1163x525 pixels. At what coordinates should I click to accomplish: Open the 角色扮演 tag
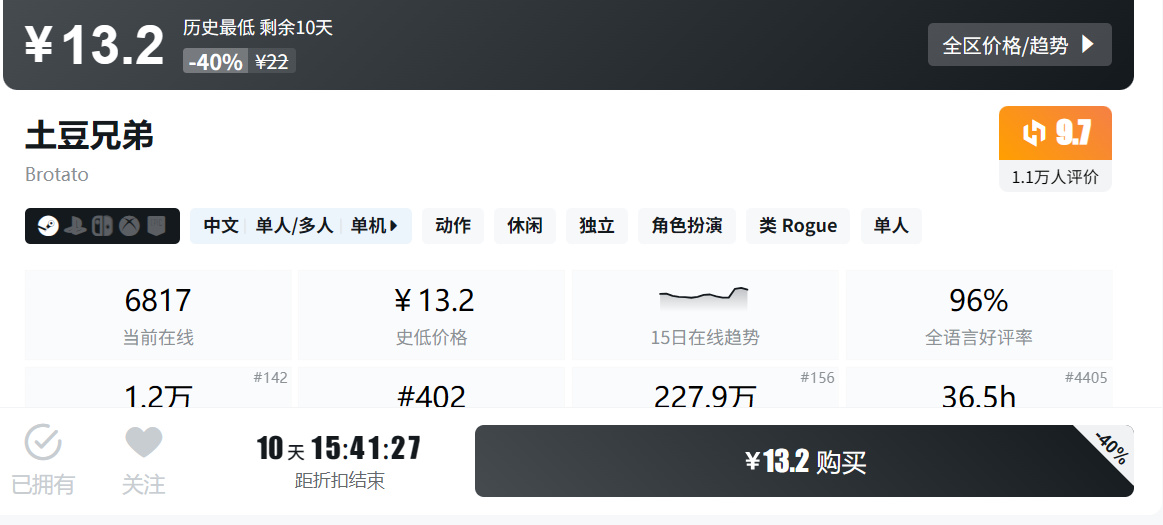[687, 226]
